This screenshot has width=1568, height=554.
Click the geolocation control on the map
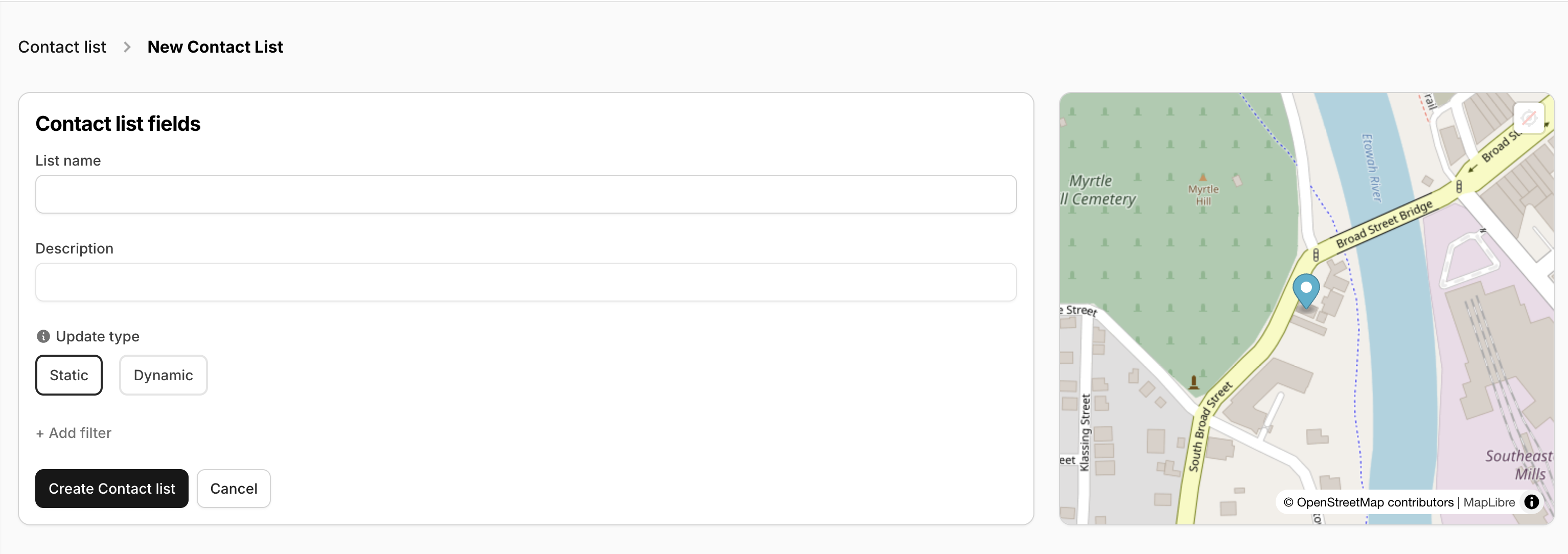coord(1530,118)
